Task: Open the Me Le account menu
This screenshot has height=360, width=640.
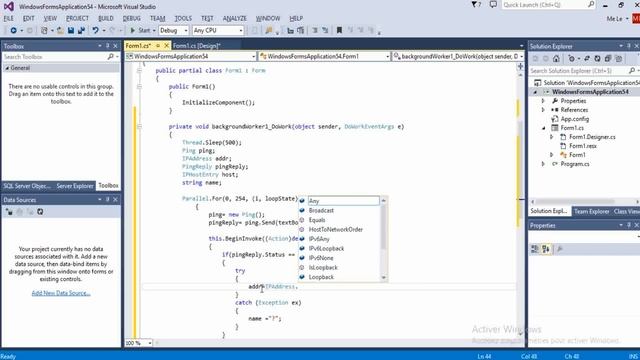Action: pyautogui.click(x=617, y=19)
